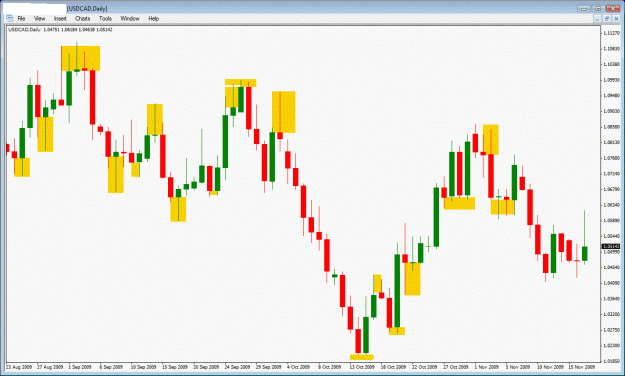Minimize the inner USDCAD chart window
The width and height of the screenshot is (625, 376).
tap(597, 19)
